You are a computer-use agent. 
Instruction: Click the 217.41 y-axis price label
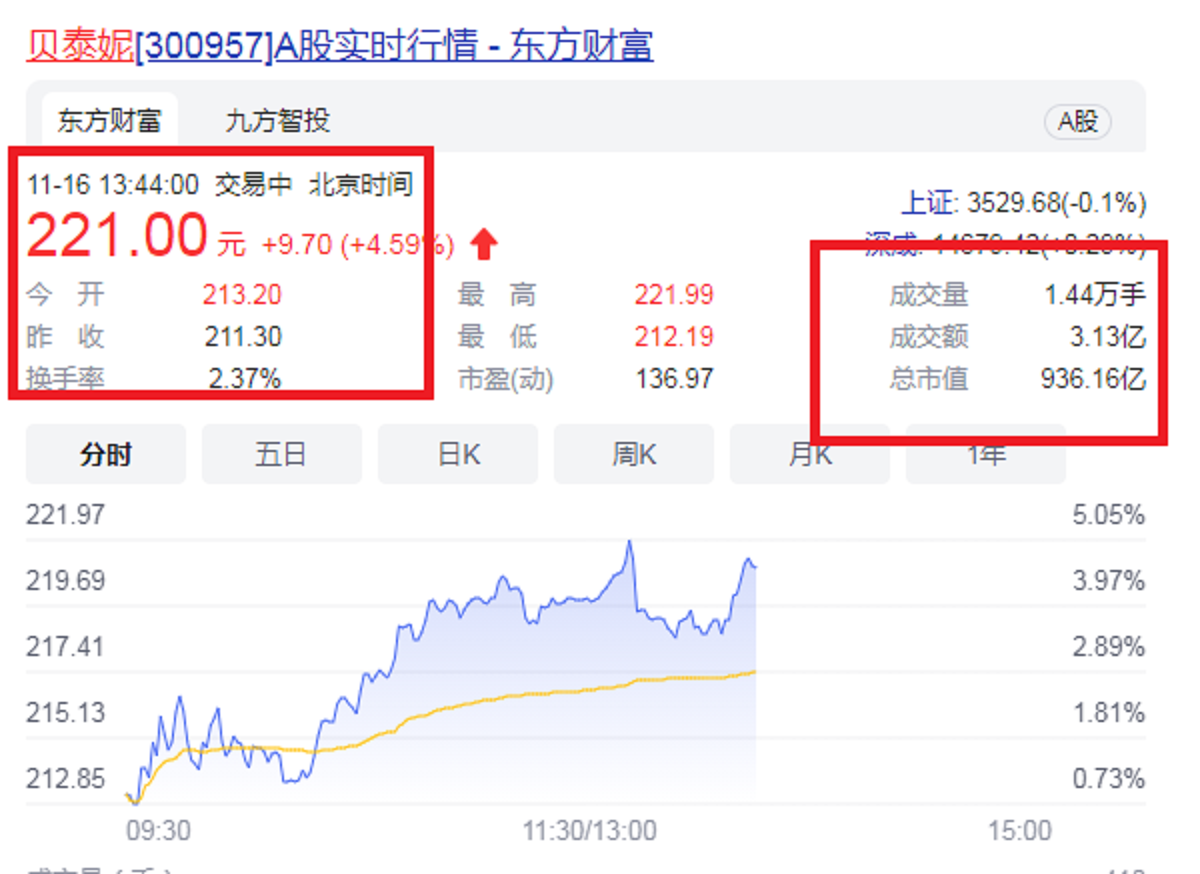click(65, 647)
